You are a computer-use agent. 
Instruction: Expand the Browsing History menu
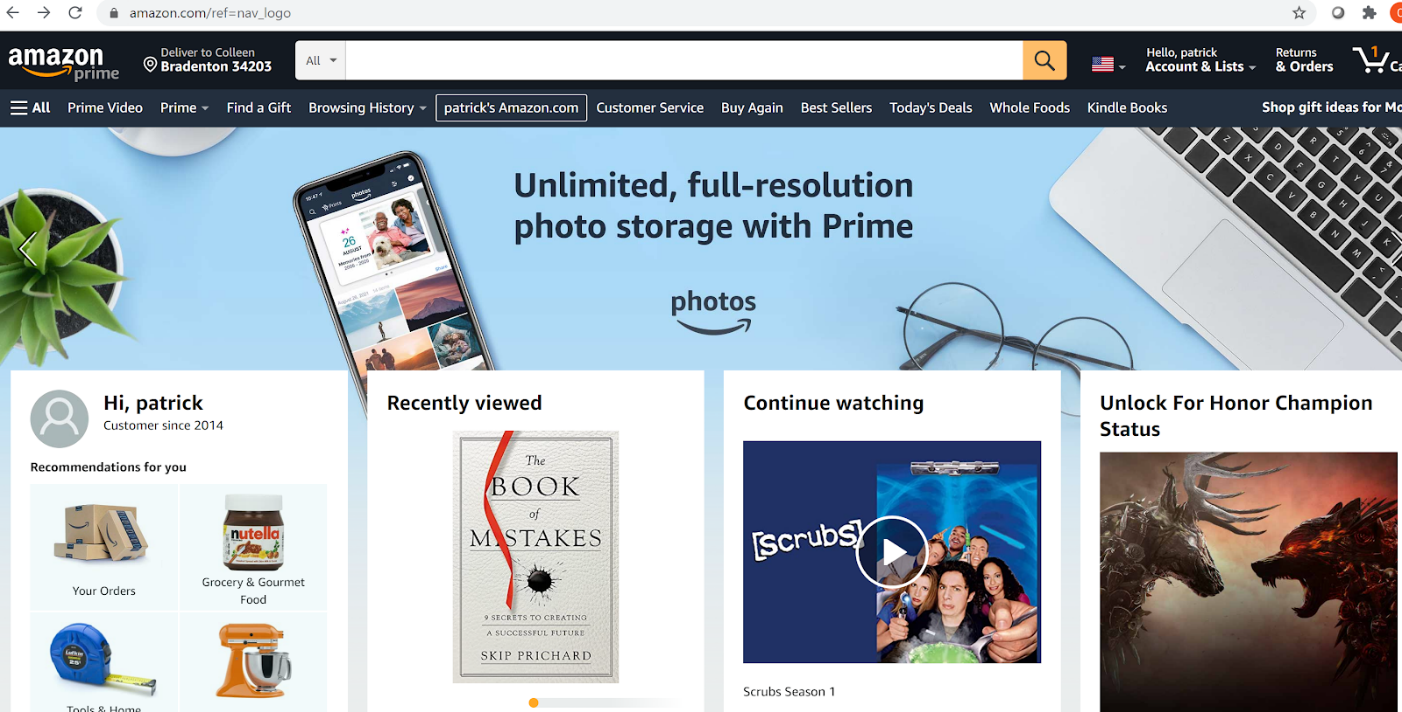[367, 108]
